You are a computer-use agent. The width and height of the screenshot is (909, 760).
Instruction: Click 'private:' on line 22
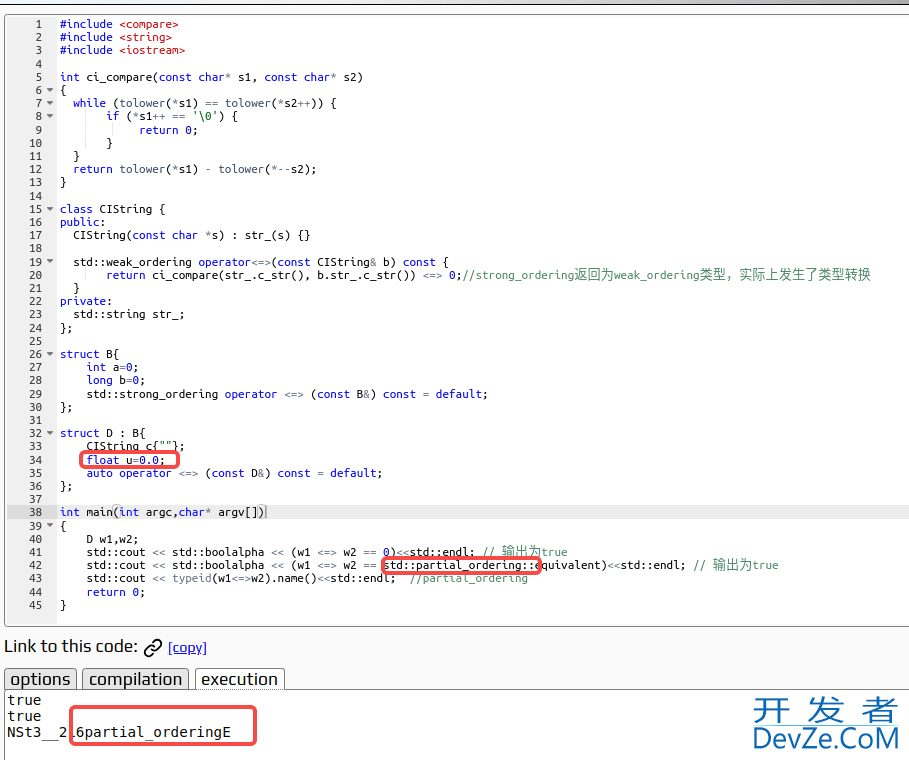(86, 301)
